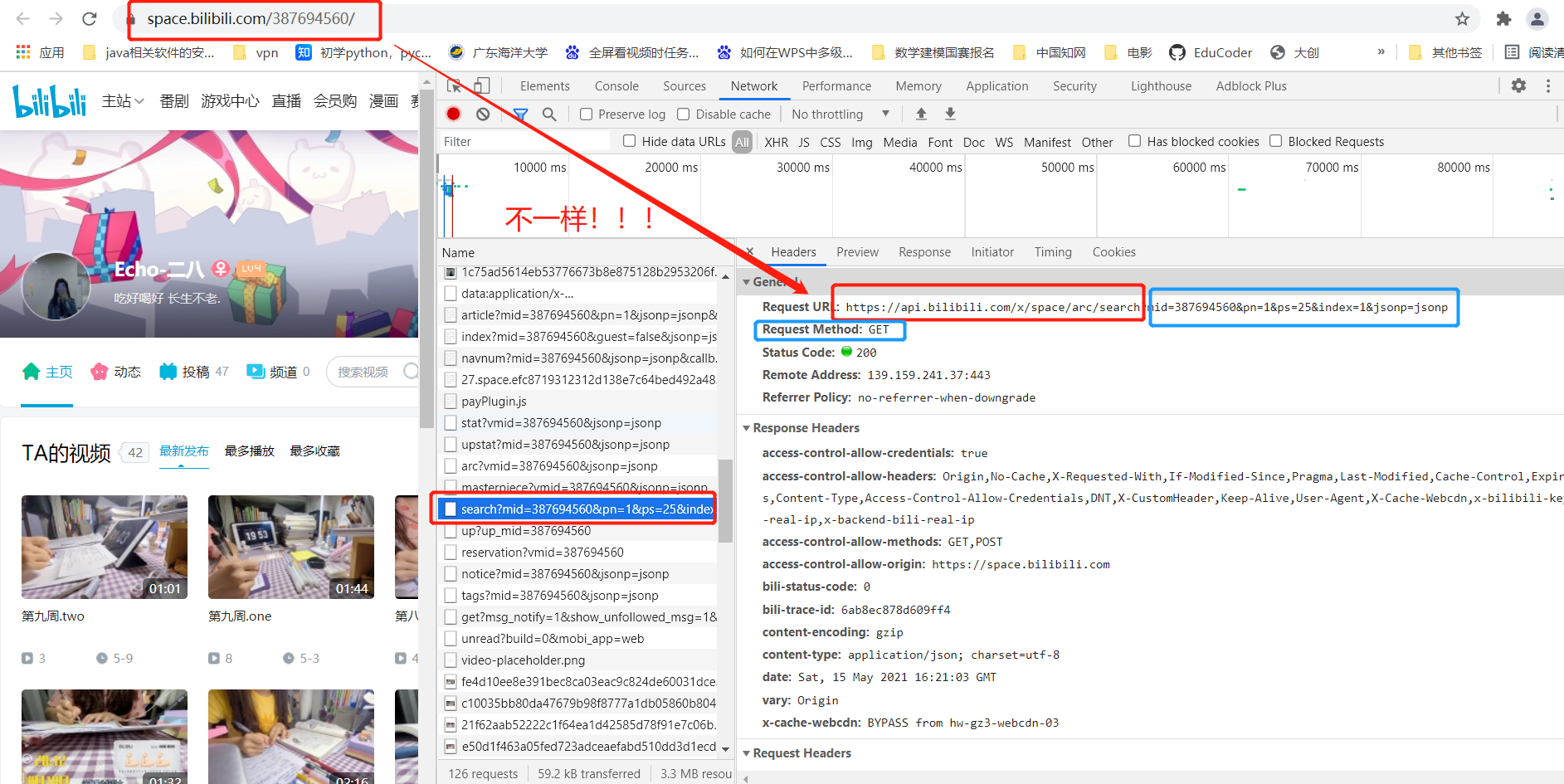Open the No throttling dropdown
This screenshot has height=784, width=1564.
[x=840, y=114]
